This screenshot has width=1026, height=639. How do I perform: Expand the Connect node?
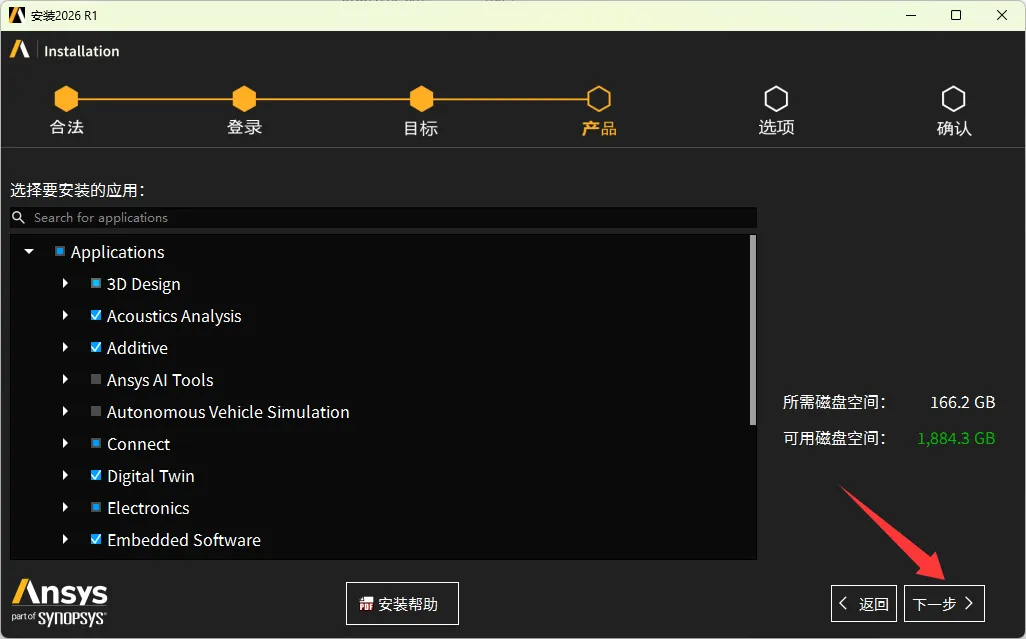(x=65, y=443)
